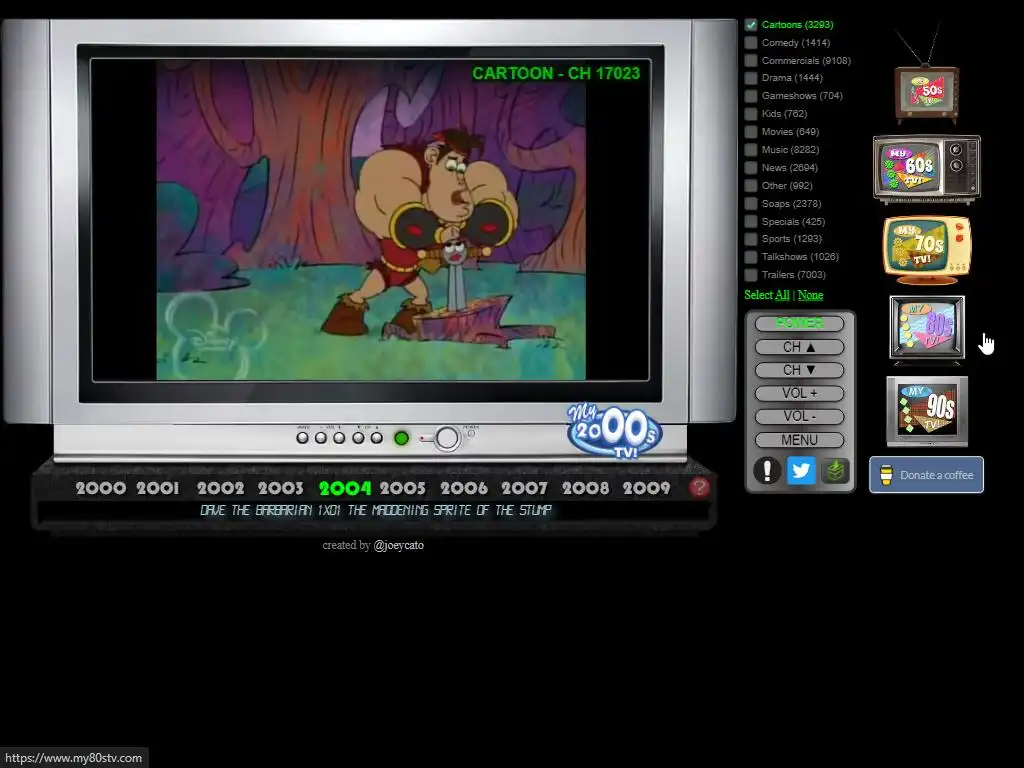Enable the Drama category checkbox
Viewport: 1024px width, 768px height.
[x=751, y=78]
